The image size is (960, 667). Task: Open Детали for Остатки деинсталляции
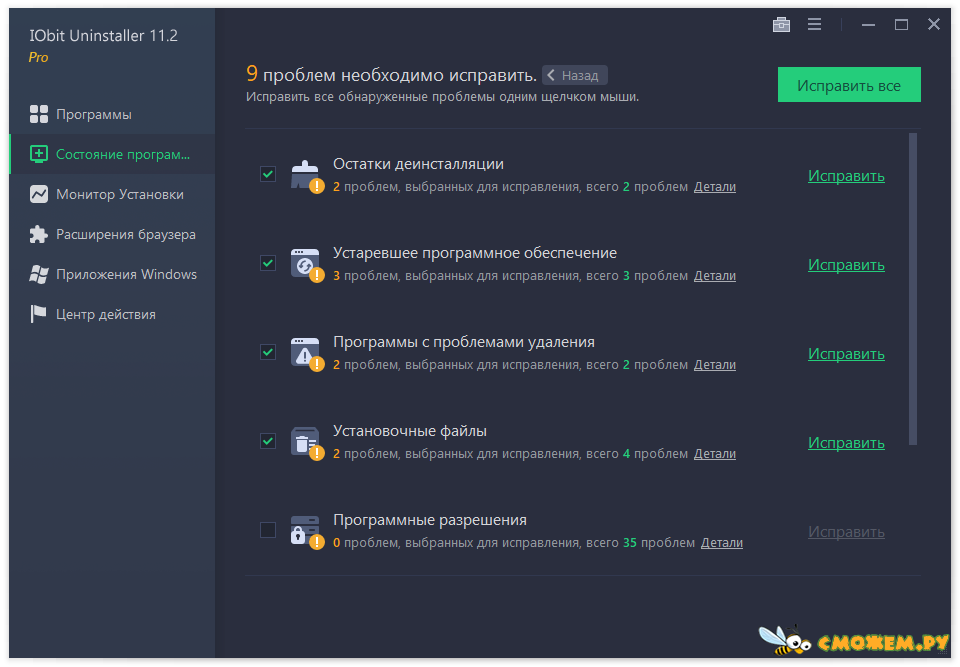click(x=714, y=187)
